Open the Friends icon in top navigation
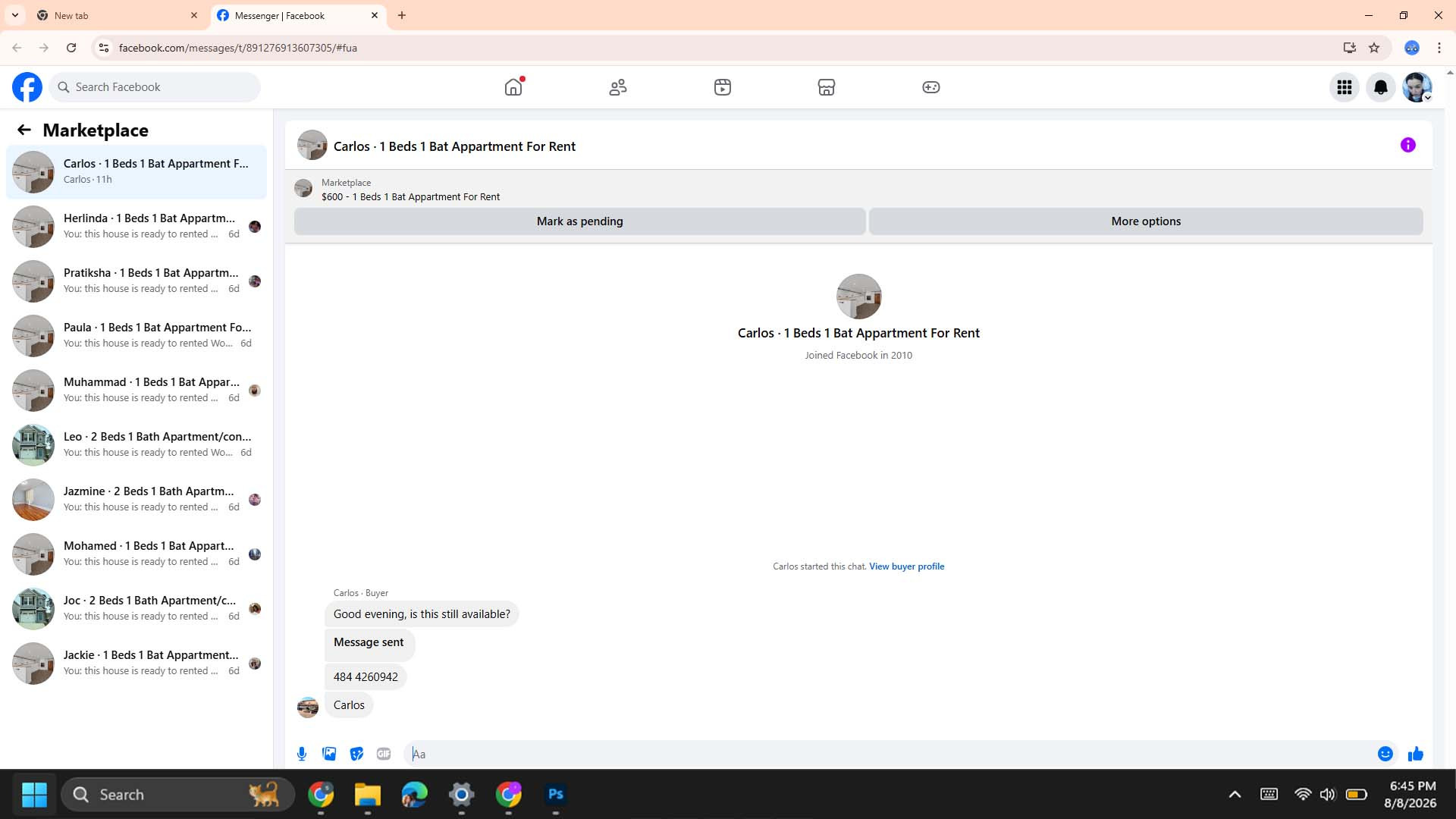 (x=618, y=87)
